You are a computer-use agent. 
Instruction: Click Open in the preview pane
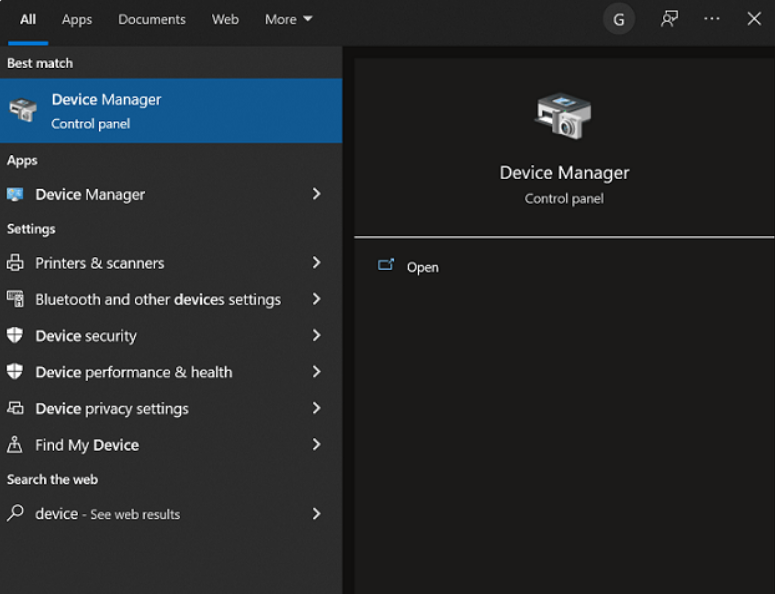tap(422, 267)
